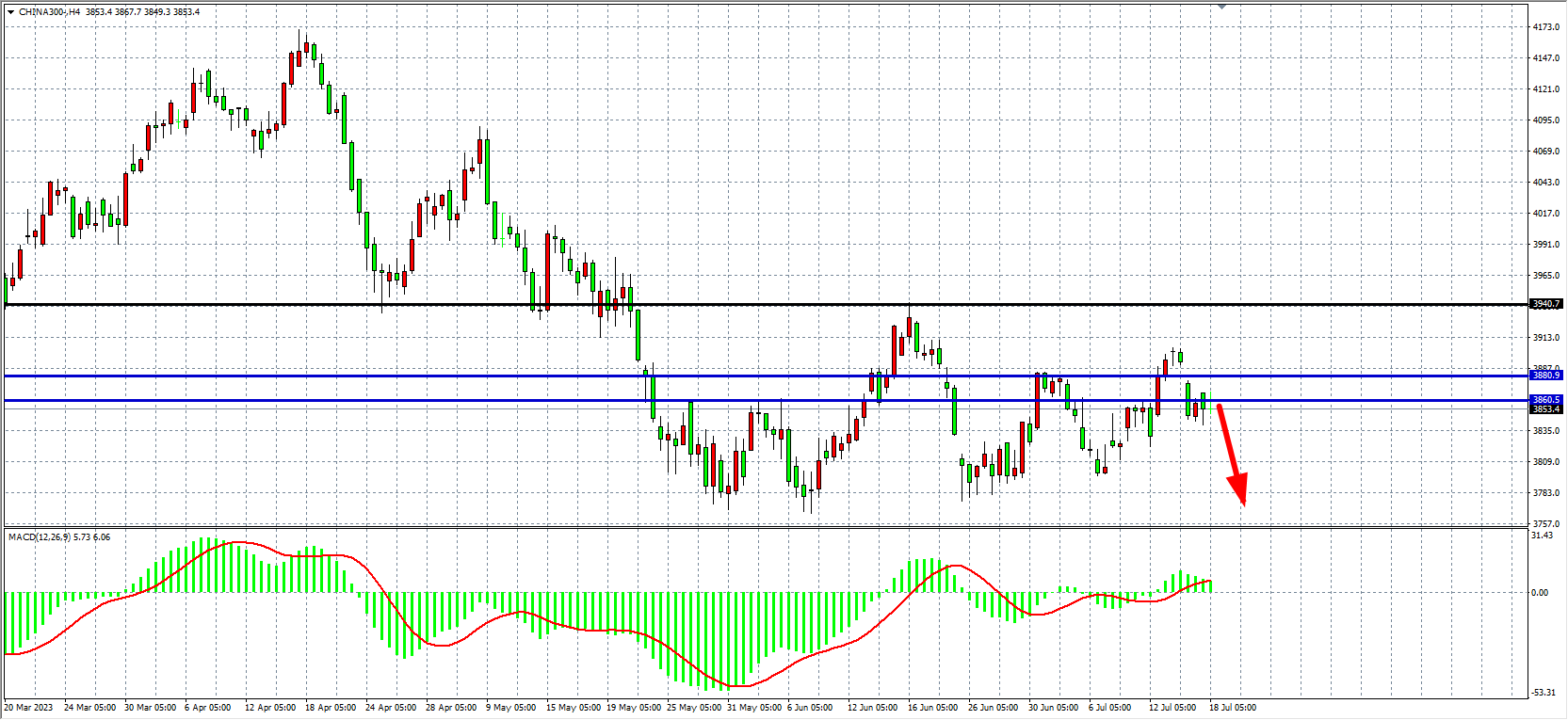
Task: Click the 0.00 level on MACD scale
Action: [x=1540, y=593]
